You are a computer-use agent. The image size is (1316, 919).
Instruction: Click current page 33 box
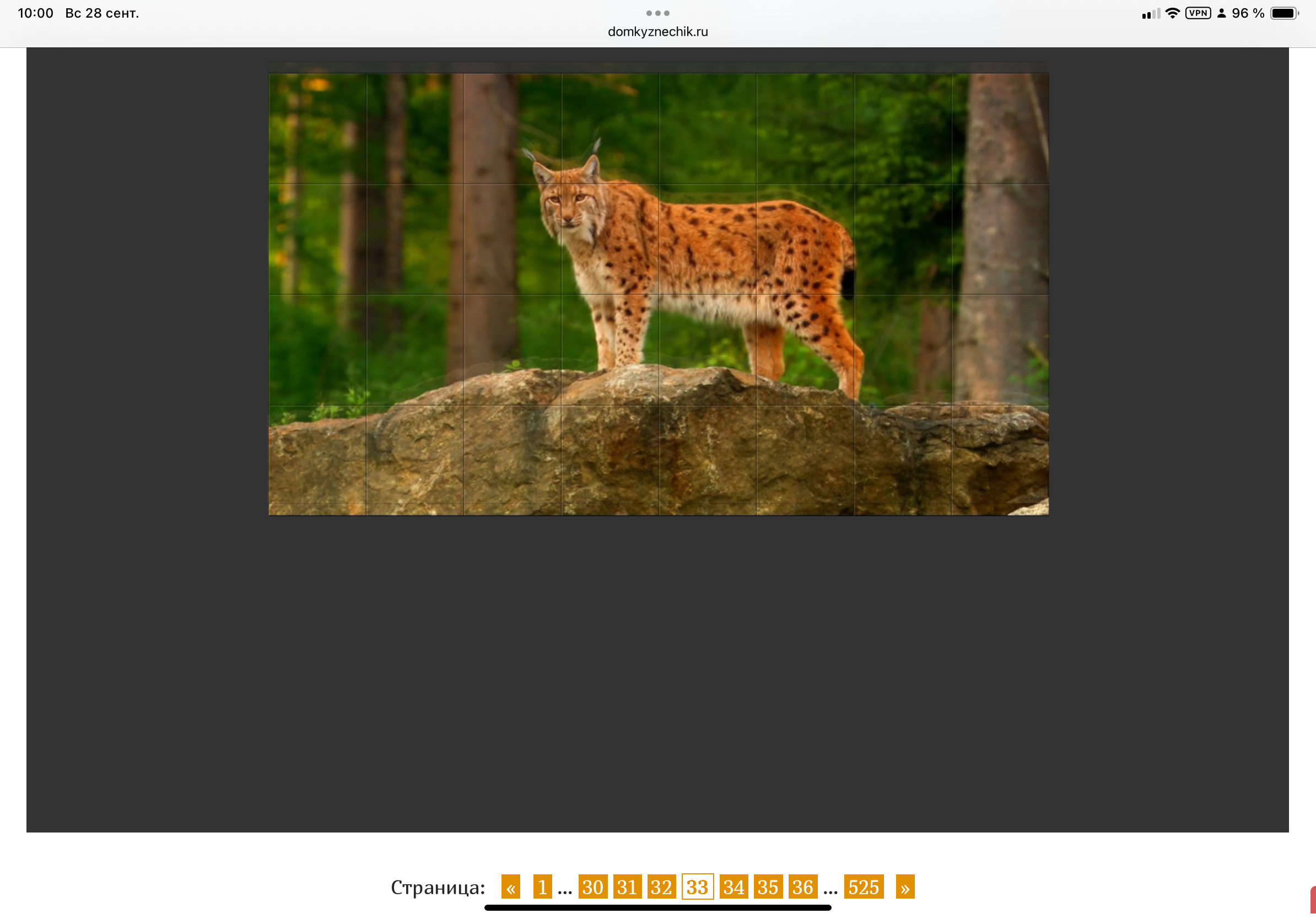click(697, 887)
